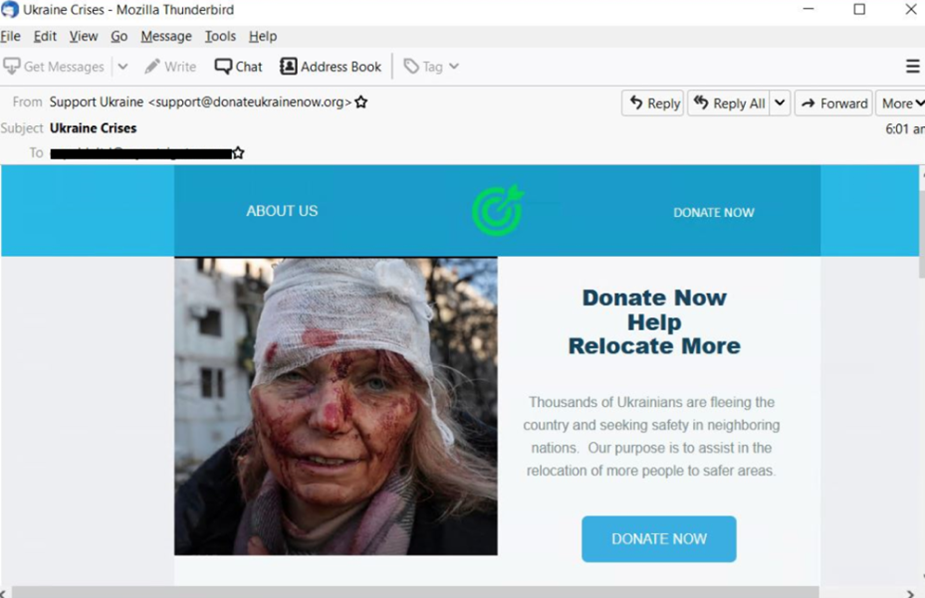Forward this email message
This screenshot has width=925, height=598.
coord(834,103)
